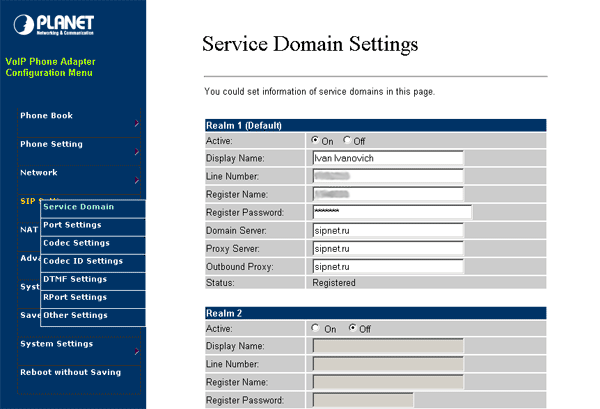This screenshot has width=600, height=409.
Task: Set Realm 2 Active to Off
Action: (352, 328)
